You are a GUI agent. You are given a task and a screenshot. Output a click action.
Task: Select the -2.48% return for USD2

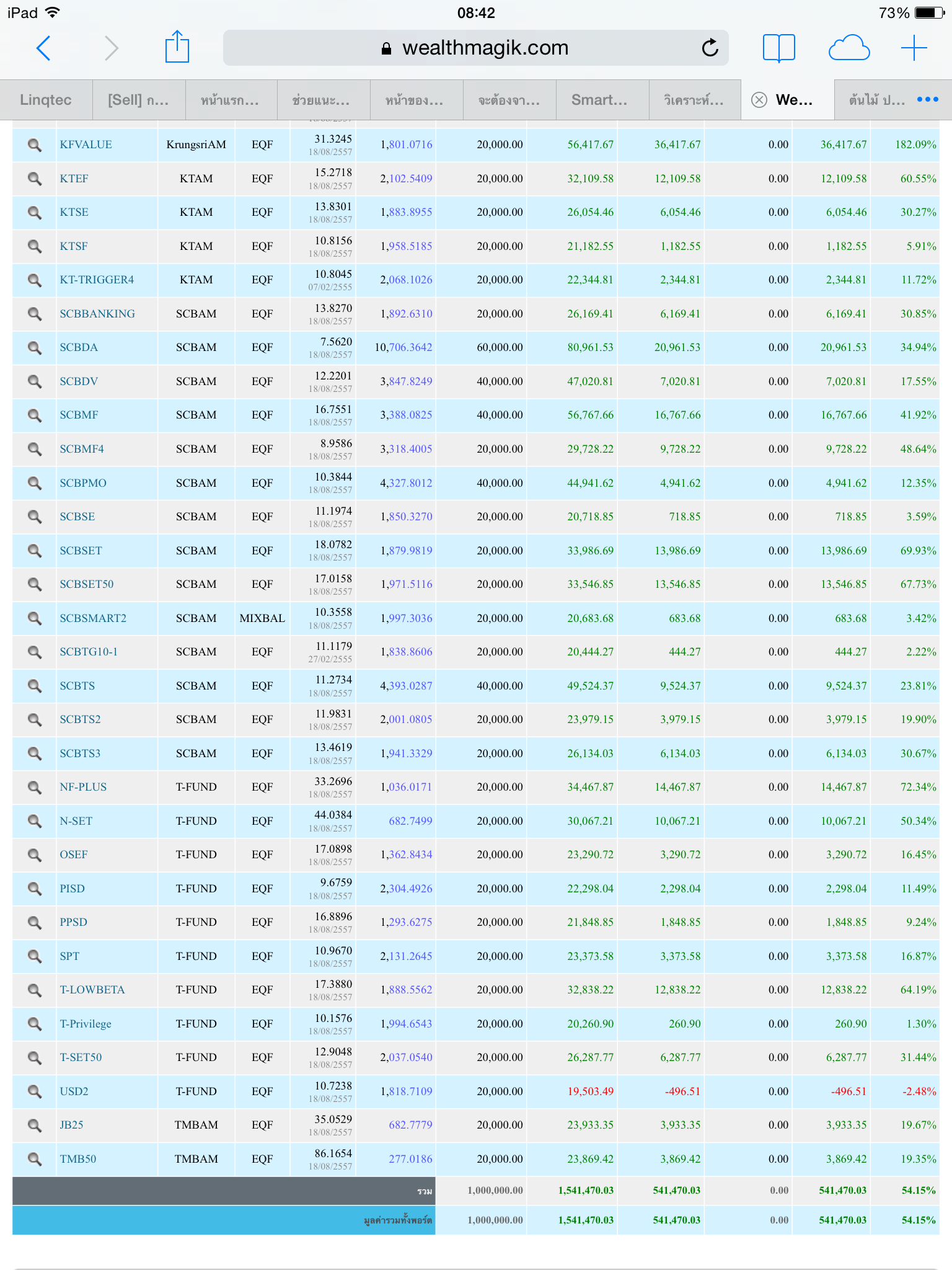pos(919,1091)
